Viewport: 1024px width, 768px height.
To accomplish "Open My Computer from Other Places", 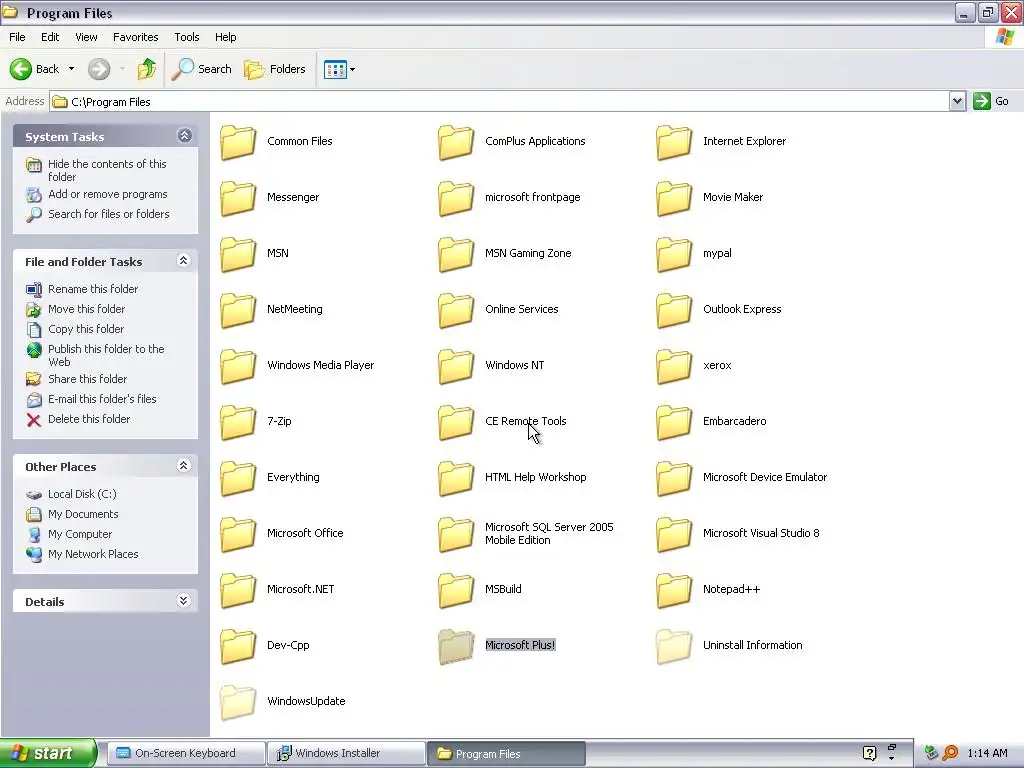I will [80, 534].
